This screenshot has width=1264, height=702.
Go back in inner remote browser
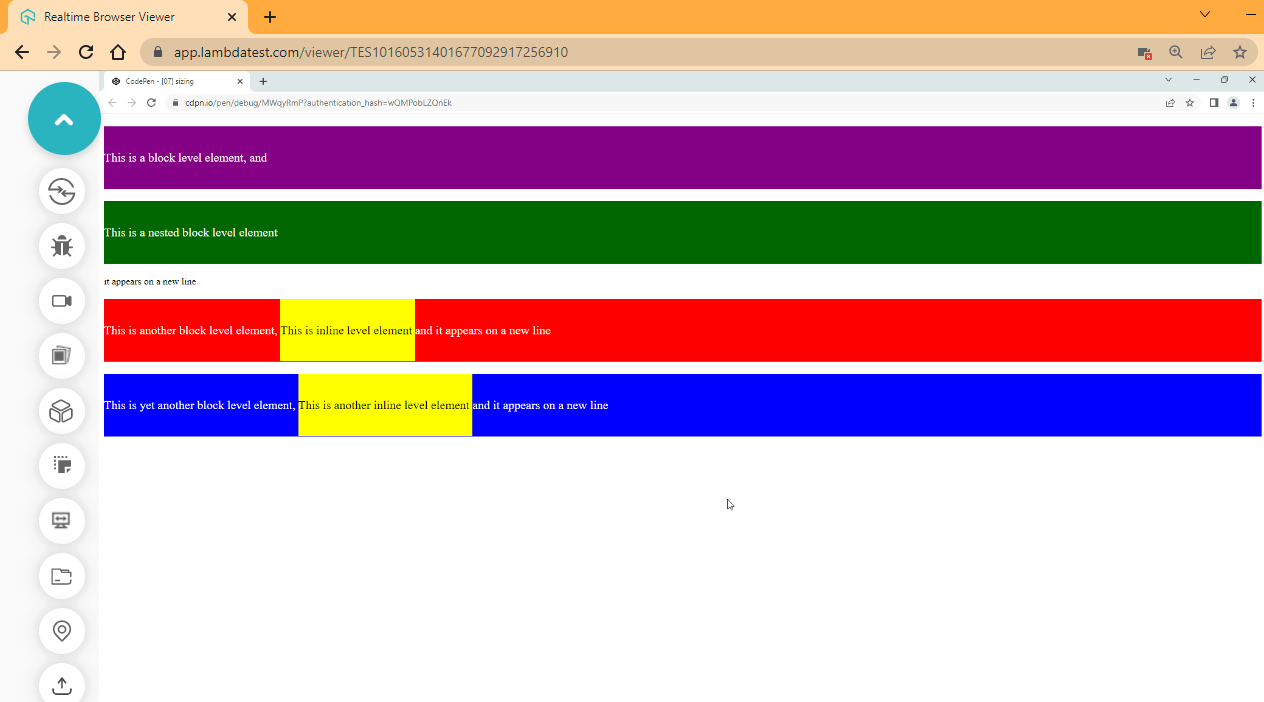tap(112, 103)
